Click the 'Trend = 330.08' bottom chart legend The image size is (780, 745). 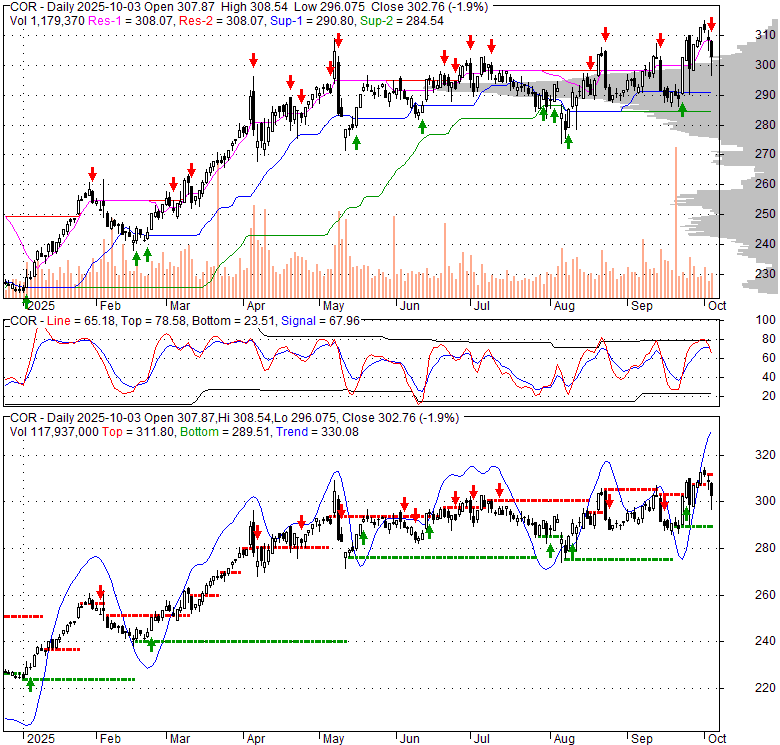[317, 432]
